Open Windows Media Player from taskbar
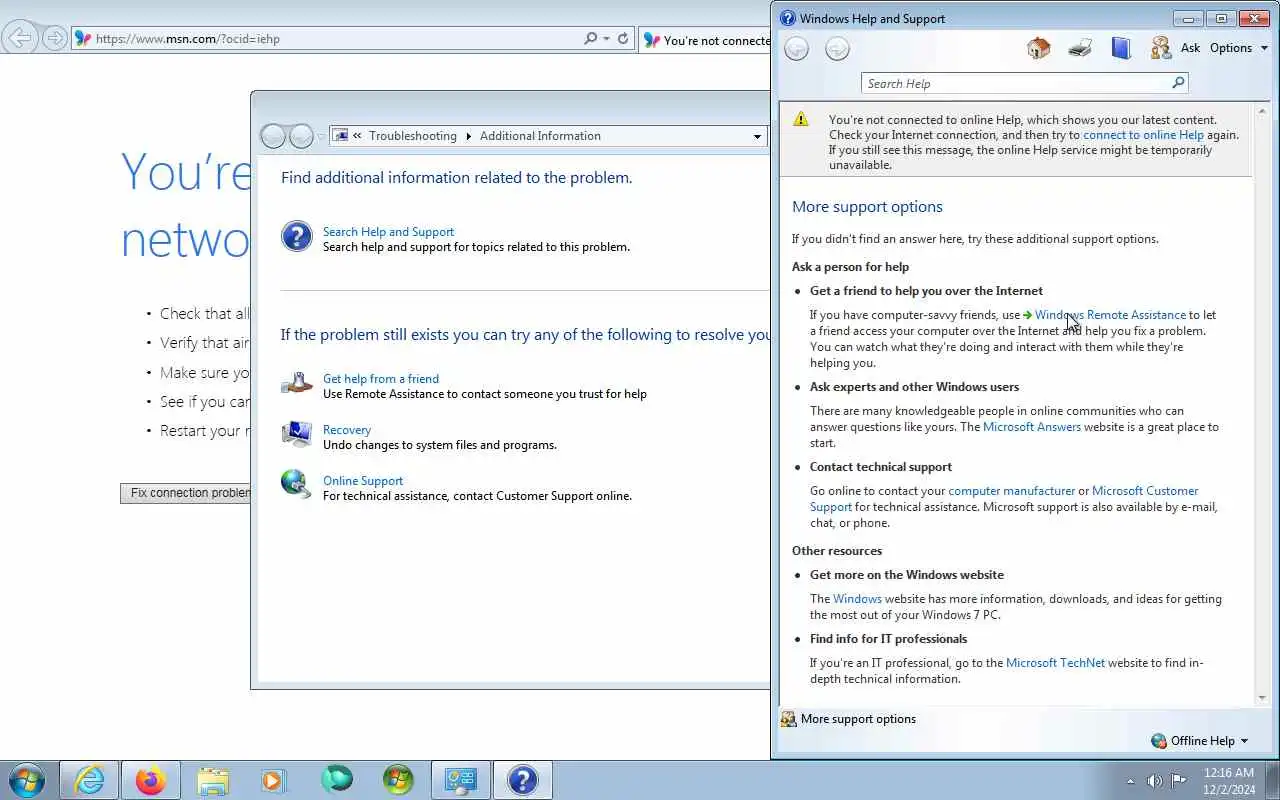This screenshot has height=800, width=1280. tap(274, 780)
